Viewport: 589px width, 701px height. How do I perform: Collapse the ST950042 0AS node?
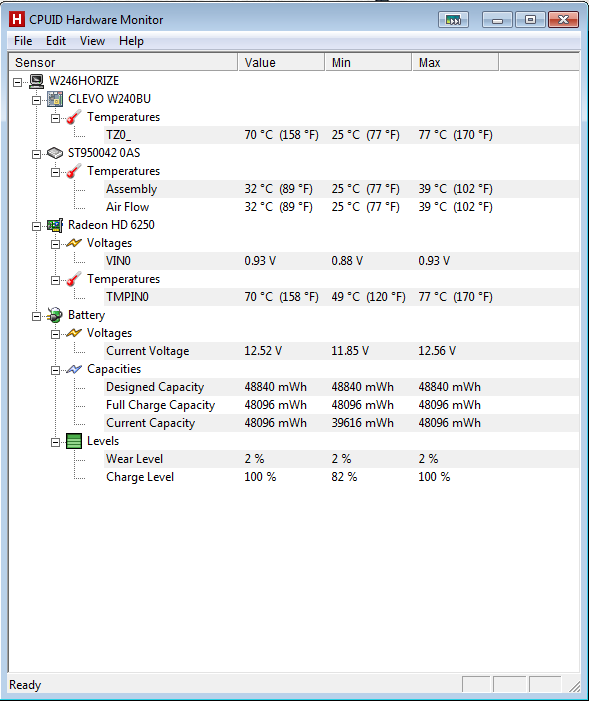click(36, 154)
